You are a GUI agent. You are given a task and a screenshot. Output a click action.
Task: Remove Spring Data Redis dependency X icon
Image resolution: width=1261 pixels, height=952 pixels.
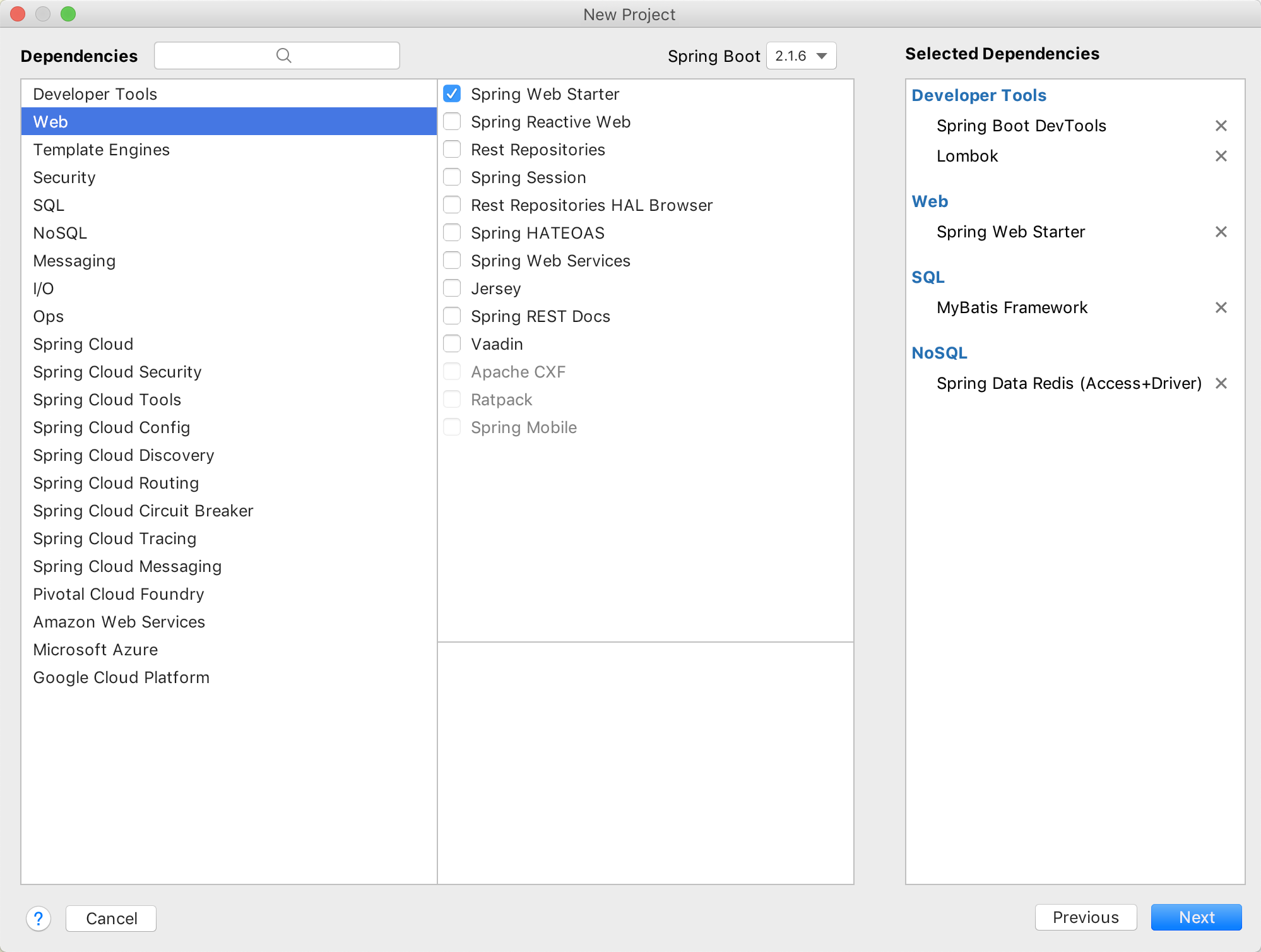[x=1221, y=383]
